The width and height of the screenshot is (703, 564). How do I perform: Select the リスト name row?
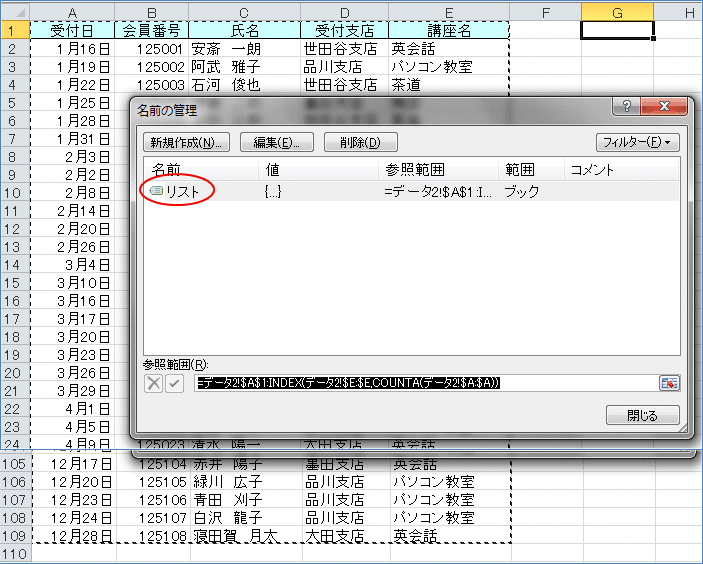(x=411, y=191)
